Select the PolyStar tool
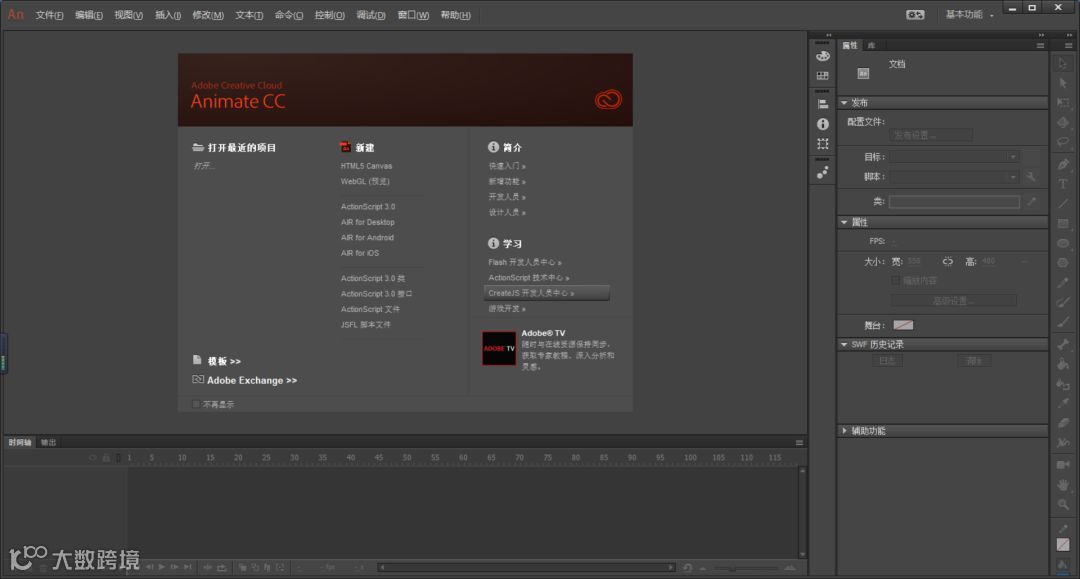The width and height of the screenshot is (1080, 579). point(1063,263)
